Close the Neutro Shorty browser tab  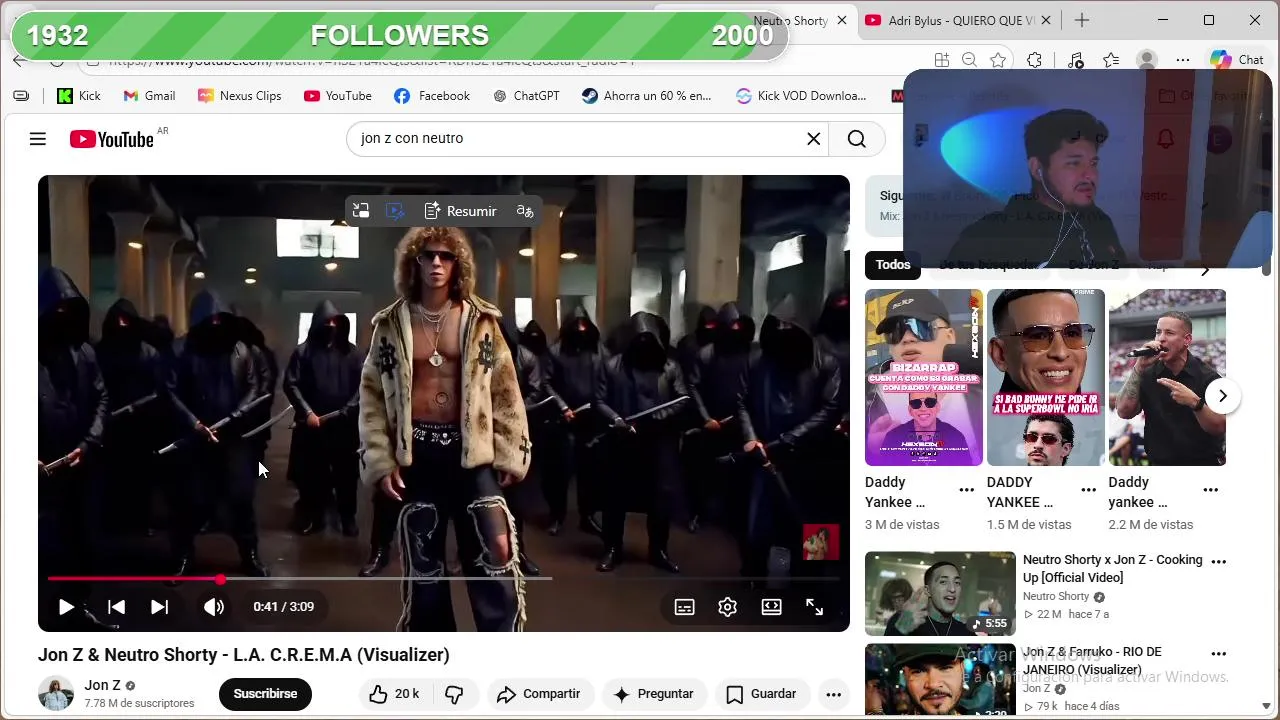point(842,20)
